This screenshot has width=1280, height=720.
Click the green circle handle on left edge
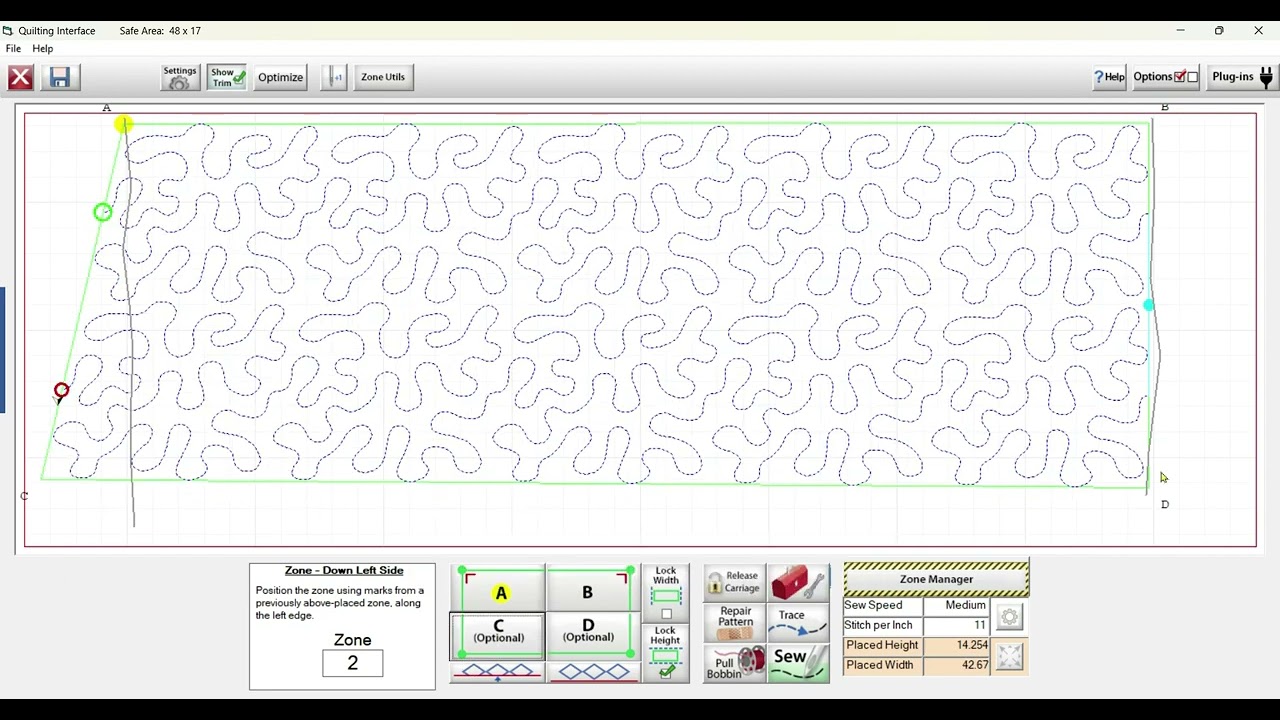pos(102,212)
